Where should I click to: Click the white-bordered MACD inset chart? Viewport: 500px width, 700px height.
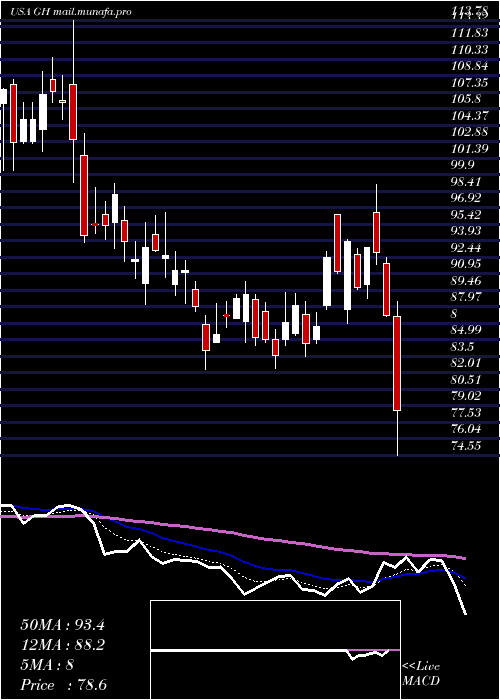click(275, 650)
